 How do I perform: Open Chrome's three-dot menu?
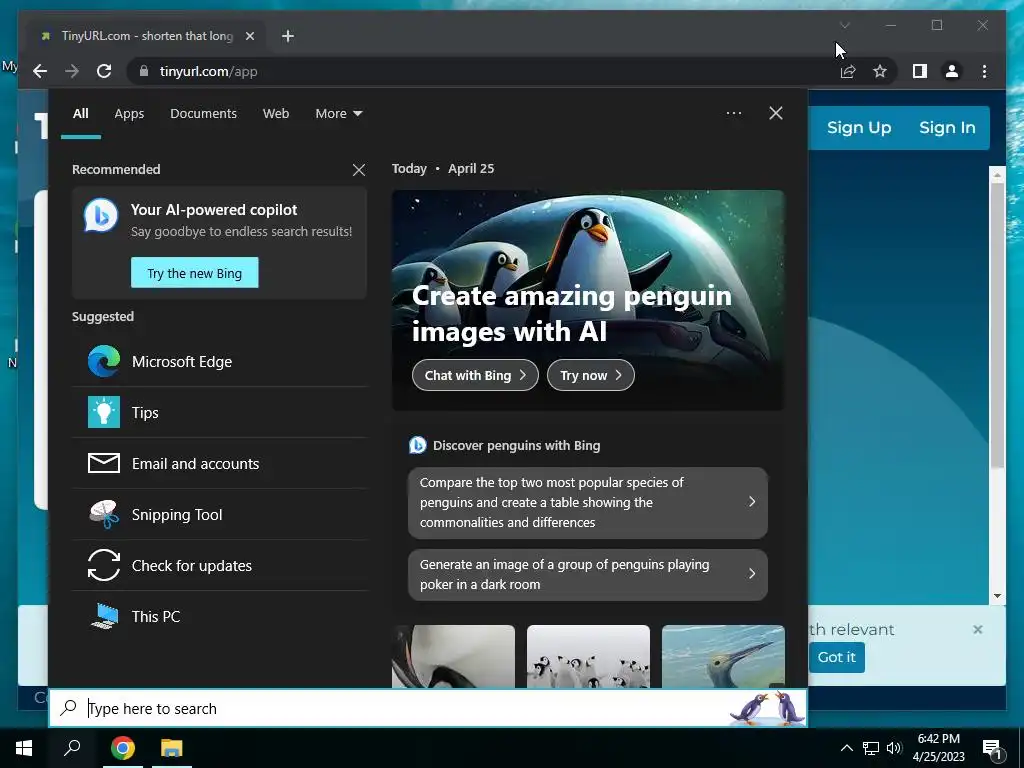(x=984, y=71)
